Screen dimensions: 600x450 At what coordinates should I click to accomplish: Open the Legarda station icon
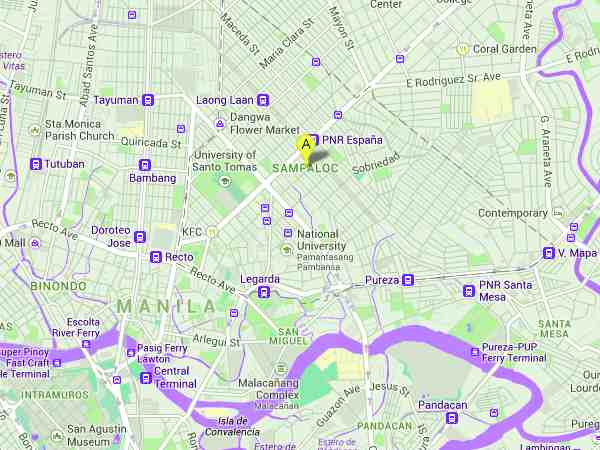coord(264,293)
